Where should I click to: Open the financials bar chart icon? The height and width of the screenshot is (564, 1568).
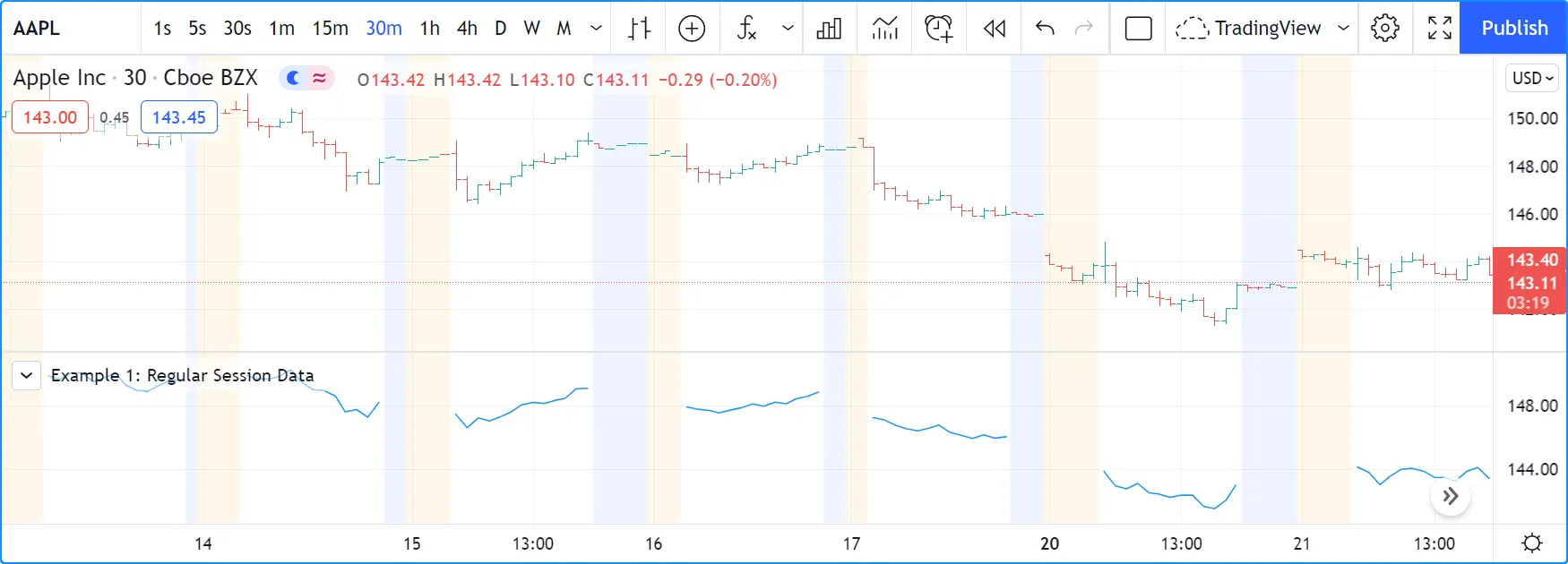(x=830, y=29)
